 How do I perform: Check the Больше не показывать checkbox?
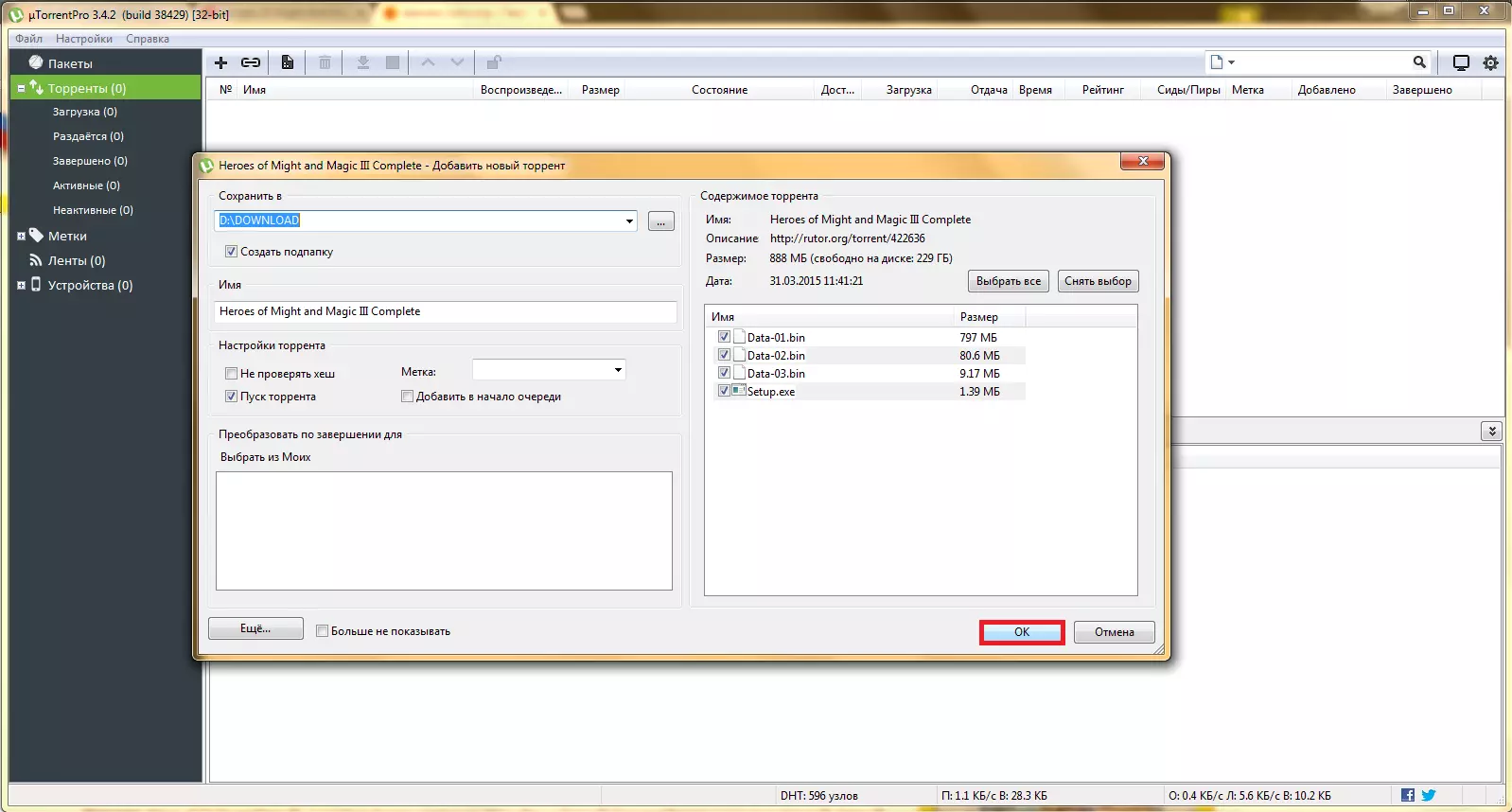322,631
